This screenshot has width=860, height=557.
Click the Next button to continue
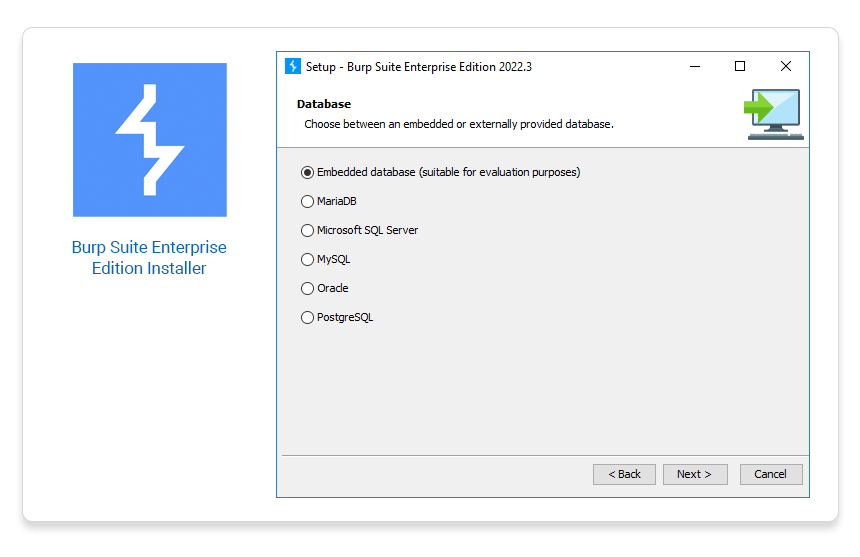click(695, 474)
